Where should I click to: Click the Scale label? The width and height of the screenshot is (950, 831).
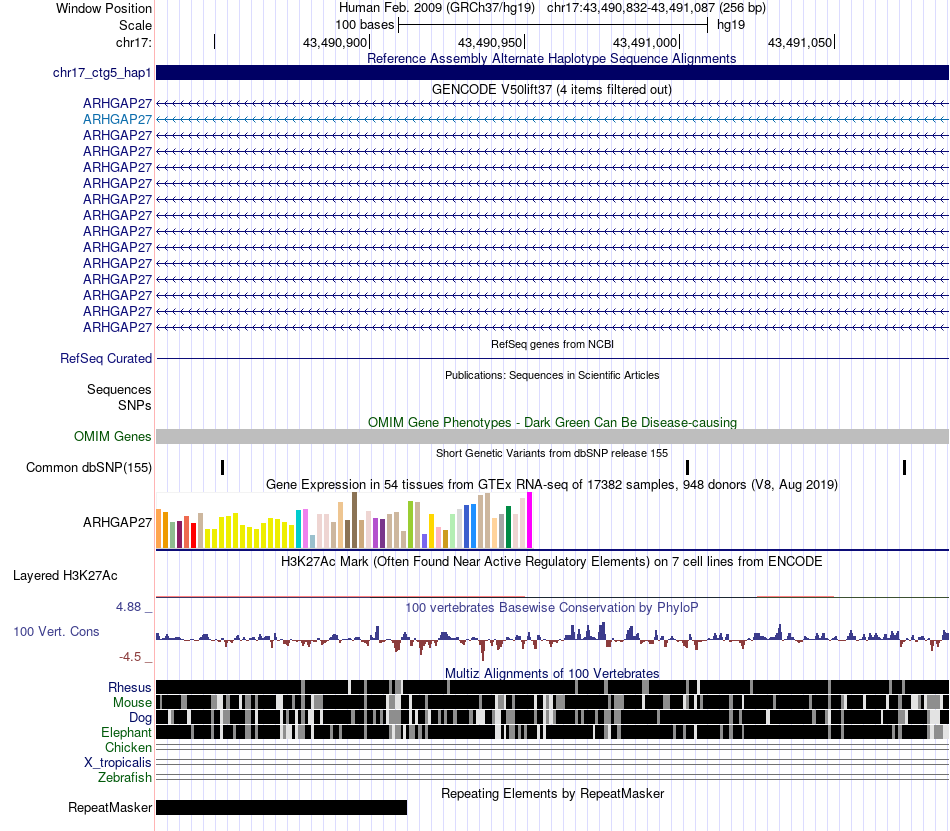click(135, 25)
